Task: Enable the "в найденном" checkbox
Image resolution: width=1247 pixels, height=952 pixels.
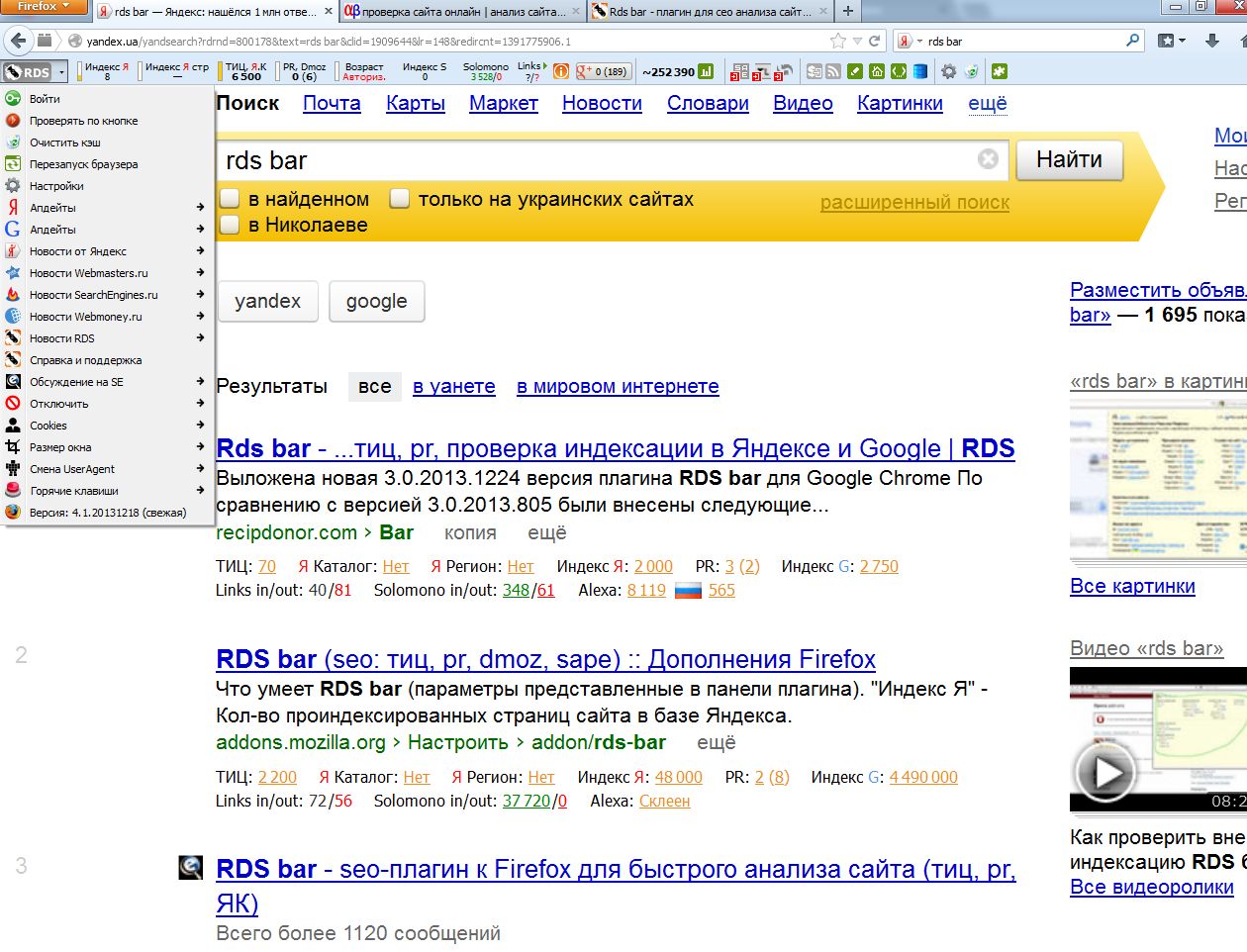Action: tap(230, 199)
